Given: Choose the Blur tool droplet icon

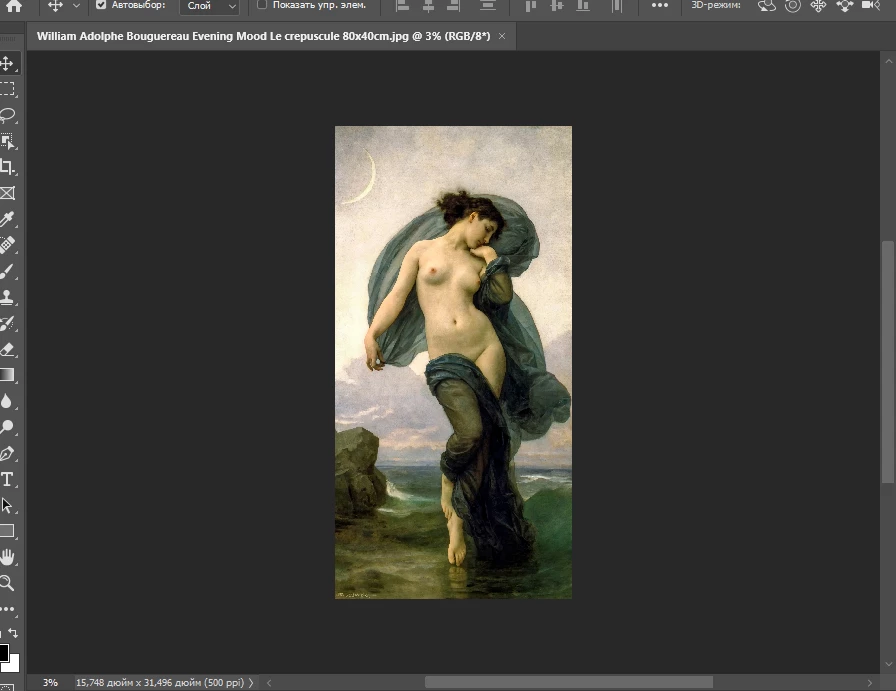Looking at the screenshot, I should tap(7, 401).
